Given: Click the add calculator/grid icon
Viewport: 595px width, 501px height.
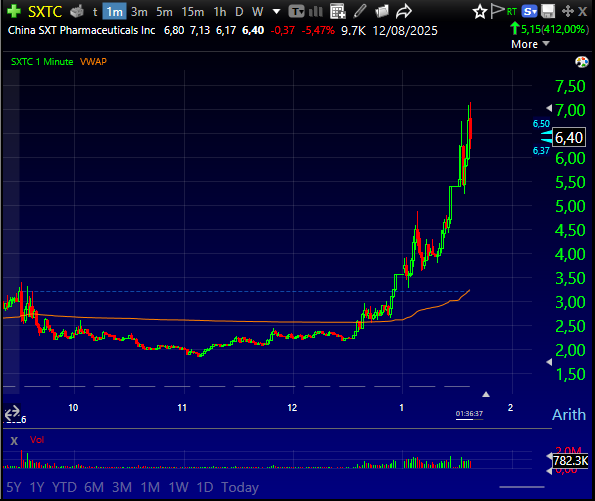Looking at the screenshot, I should click(x=337, y=11).
